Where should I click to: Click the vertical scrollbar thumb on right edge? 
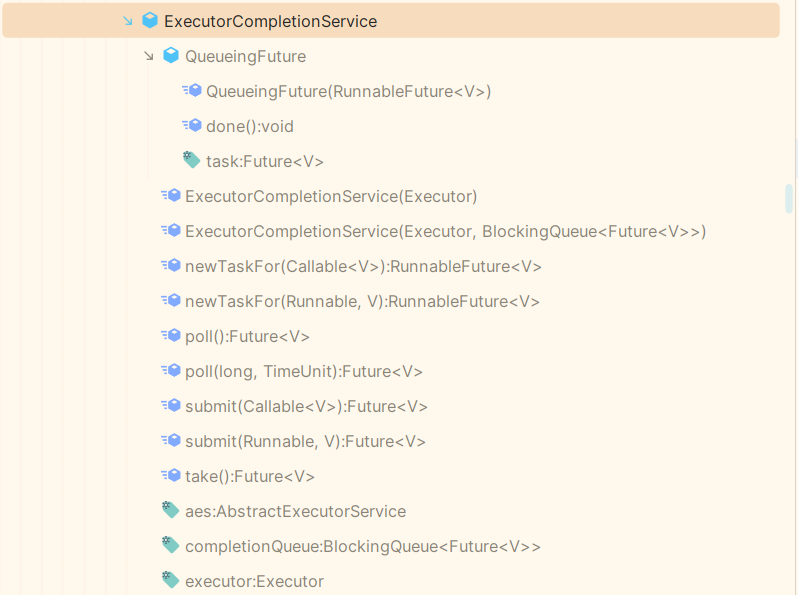(x=789, y=198)
